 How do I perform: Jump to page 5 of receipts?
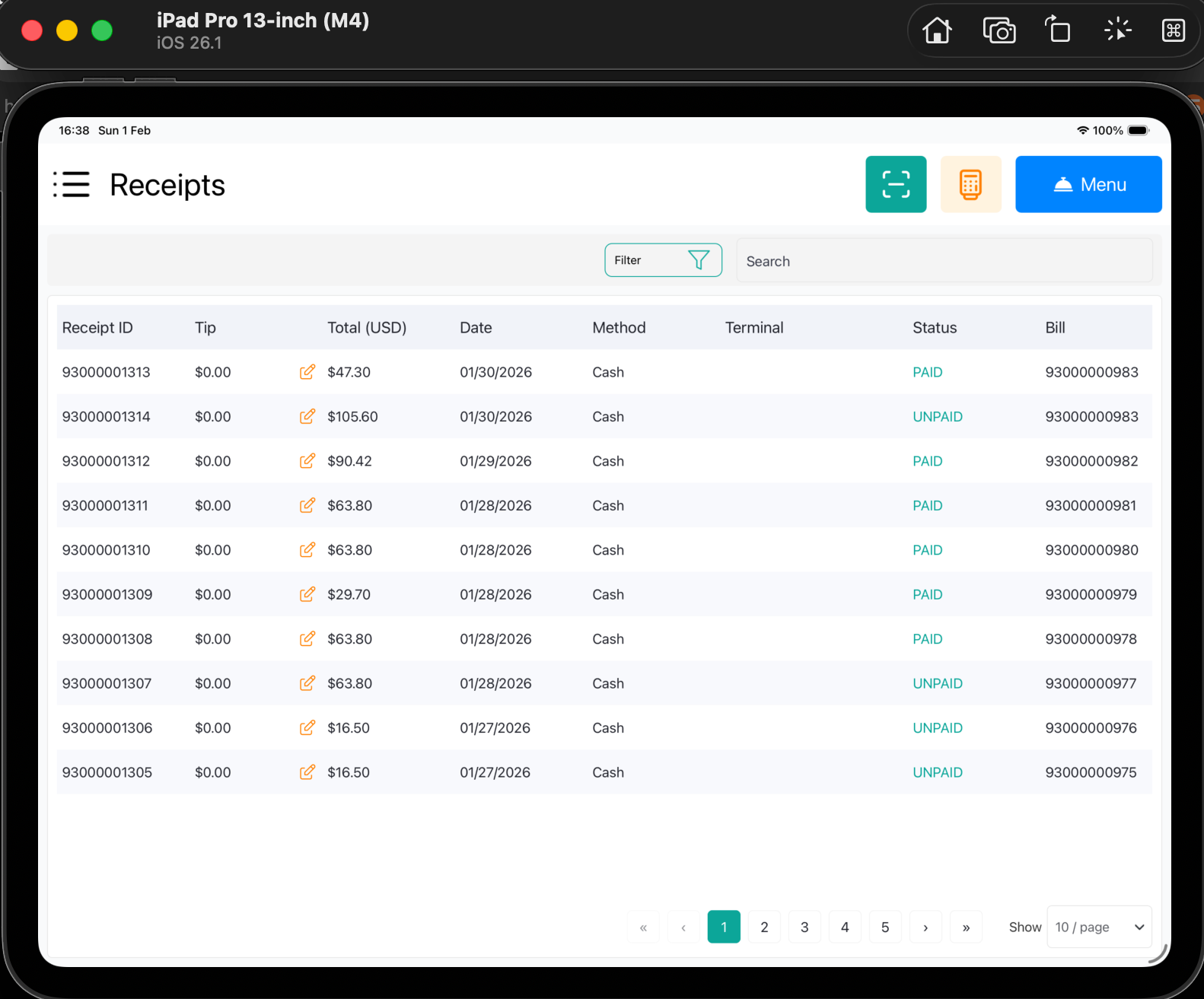click(x=885, y=927)
